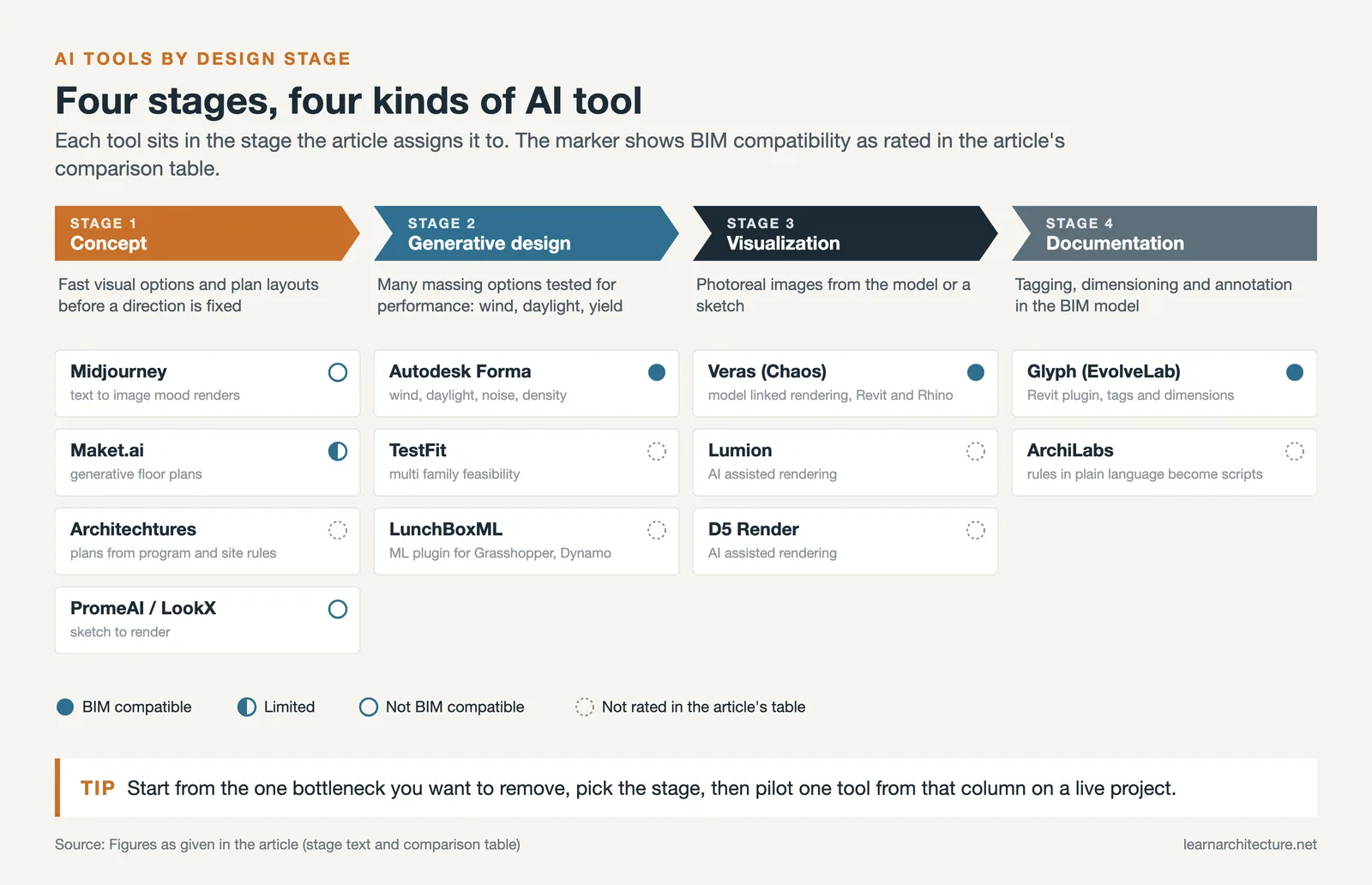Select the 'D5 Render' card title
This screenshot has width=1372, height=885.
754,529
